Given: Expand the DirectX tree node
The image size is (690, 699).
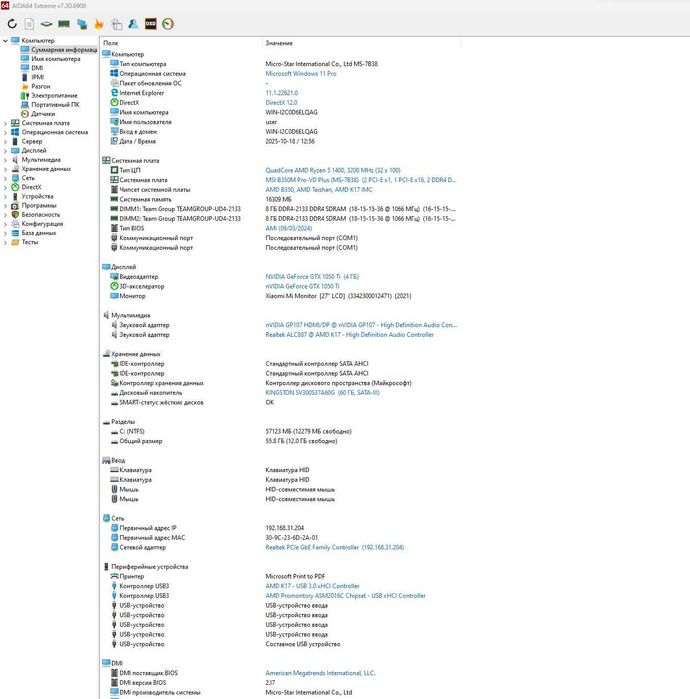Looking at the screenshot, I should pos(5,187).
